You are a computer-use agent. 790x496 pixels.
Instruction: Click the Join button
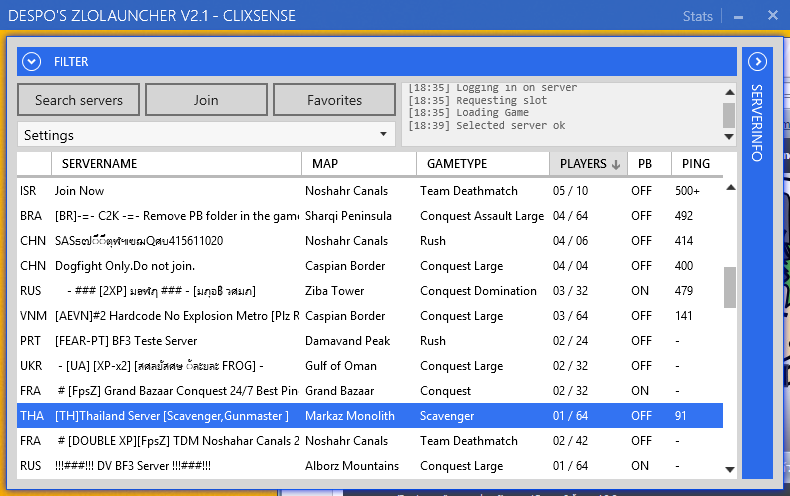pos(206,100)
